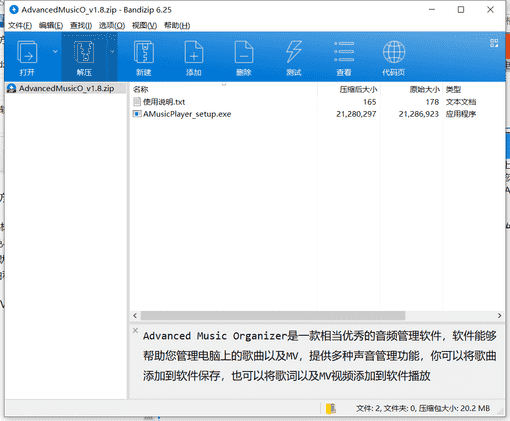Viewport: 510px width, 421px height.
Task: Click the Bandizip logo in the title bar
Action: 14,10
